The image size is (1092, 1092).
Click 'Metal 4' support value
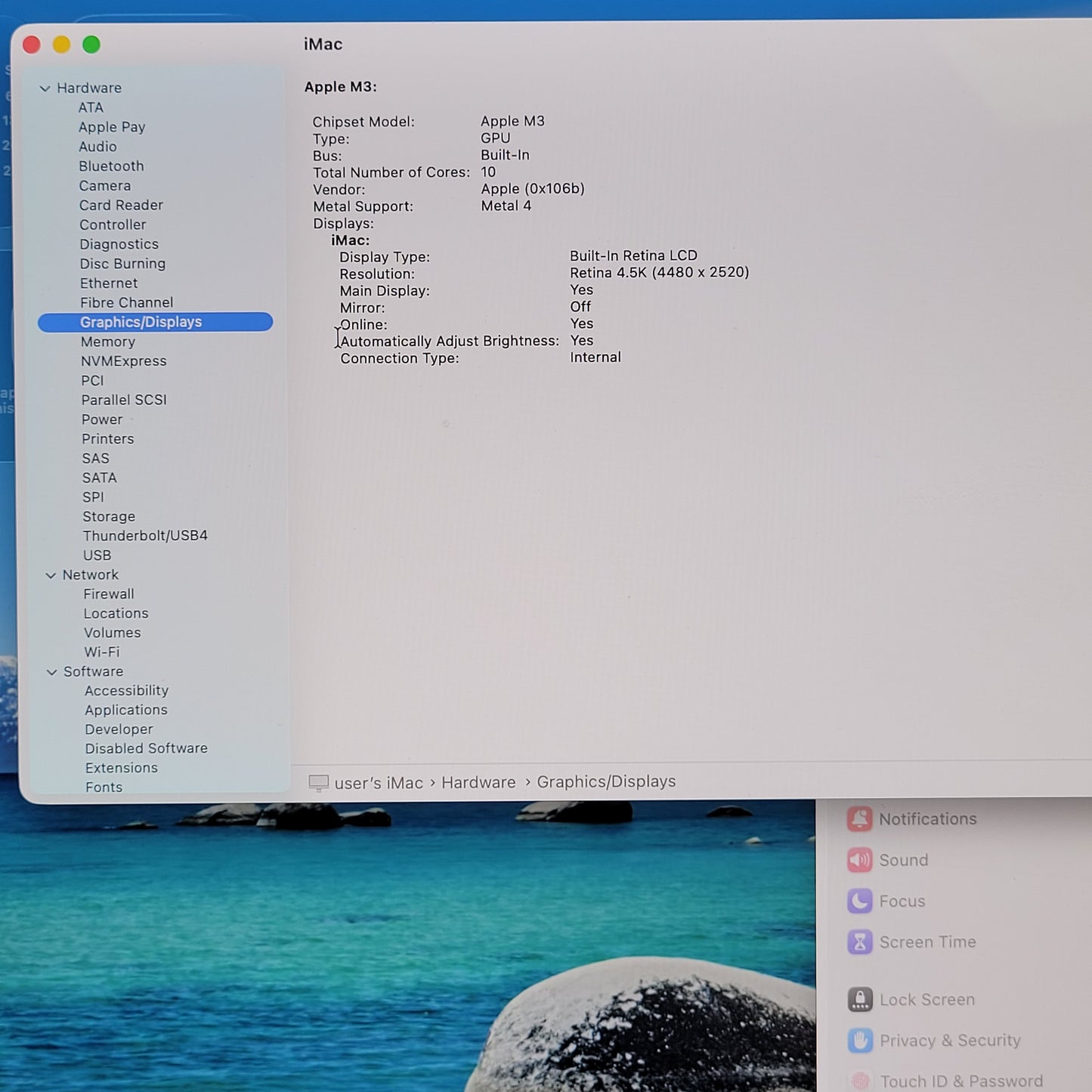click(506, 206)
